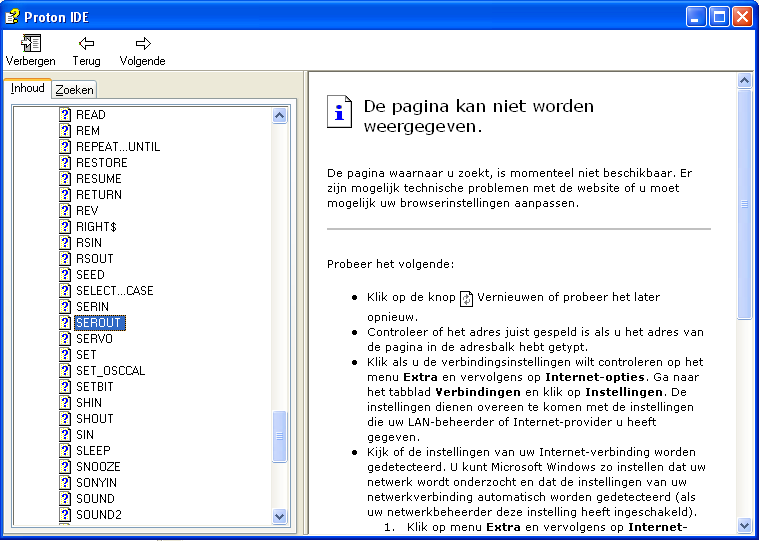Click the help icon beside SLEEP
The width and height of the screenshot is (760, 541).
(x=65, y=451)
